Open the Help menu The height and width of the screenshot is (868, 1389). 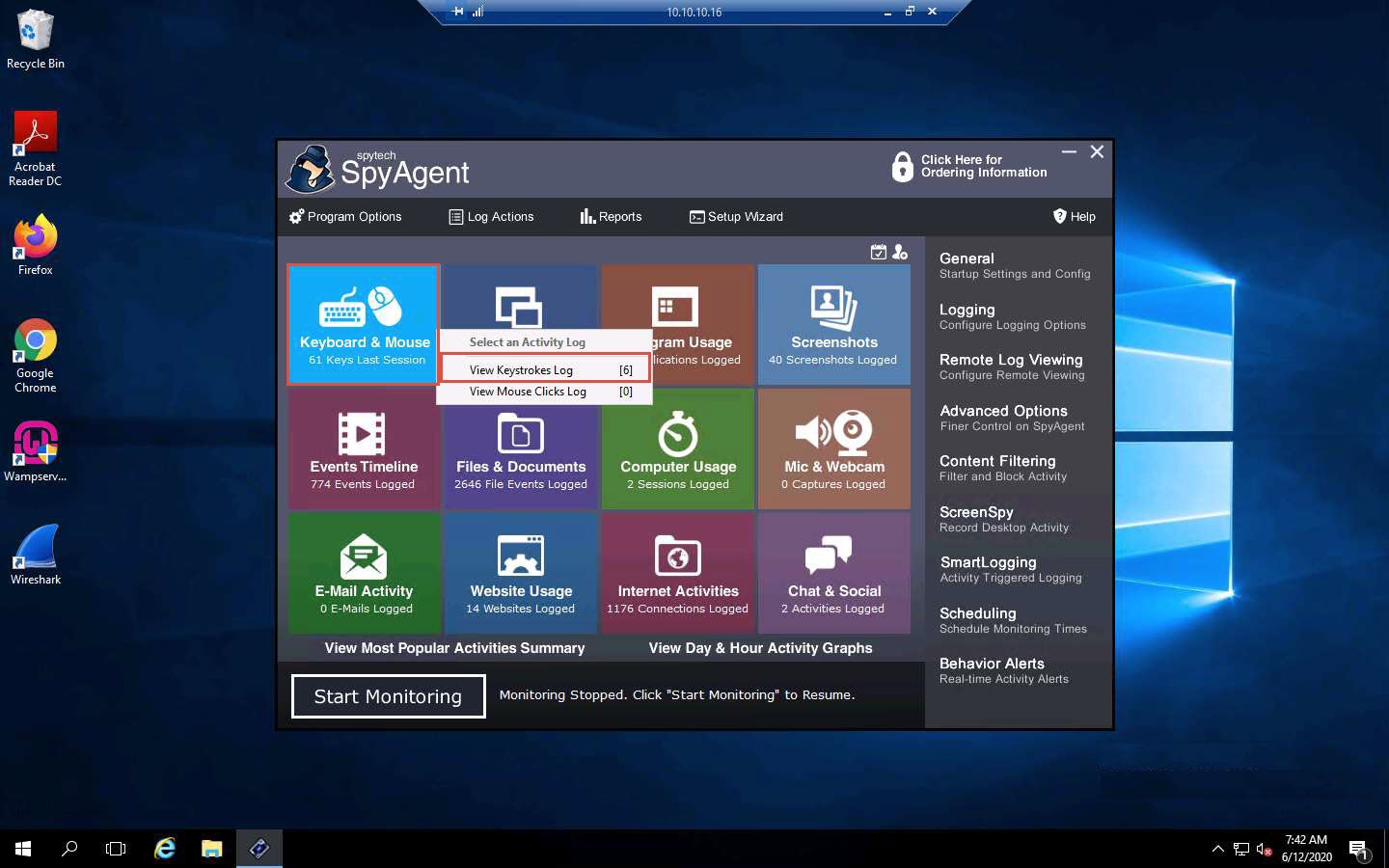(x=1074, y=217)
